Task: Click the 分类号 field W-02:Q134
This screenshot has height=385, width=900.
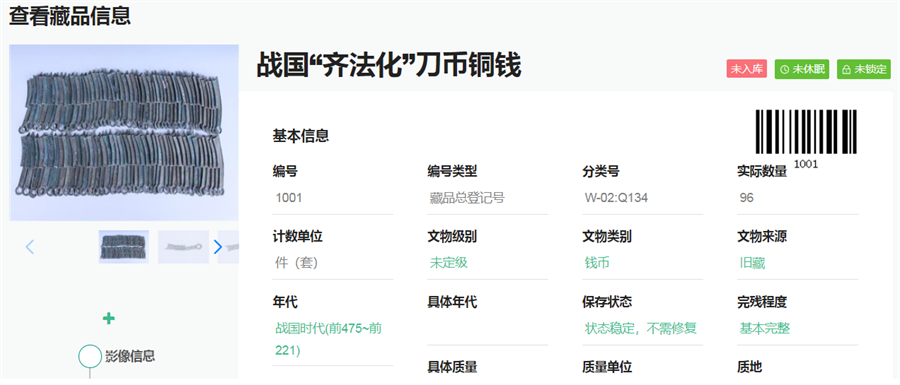Action: click(x=643, y=199)
